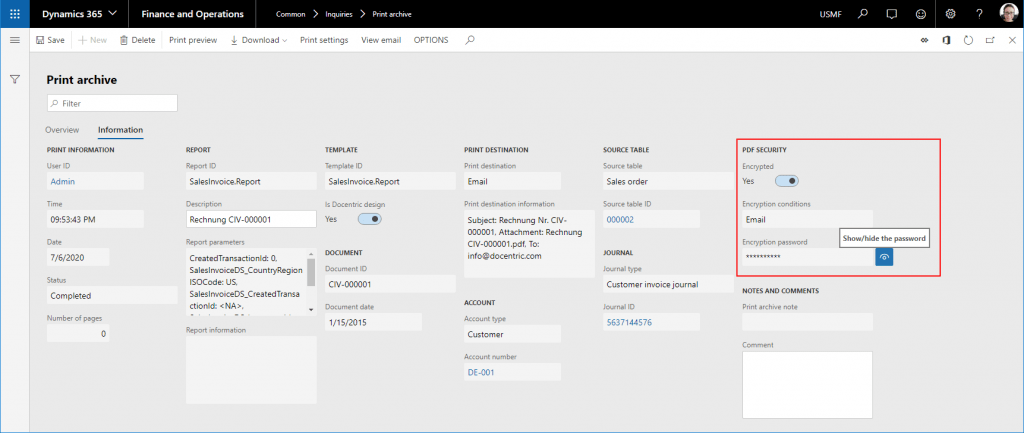Go to the Common breadcrumb

pyautogui.click(x=291, y=14)
